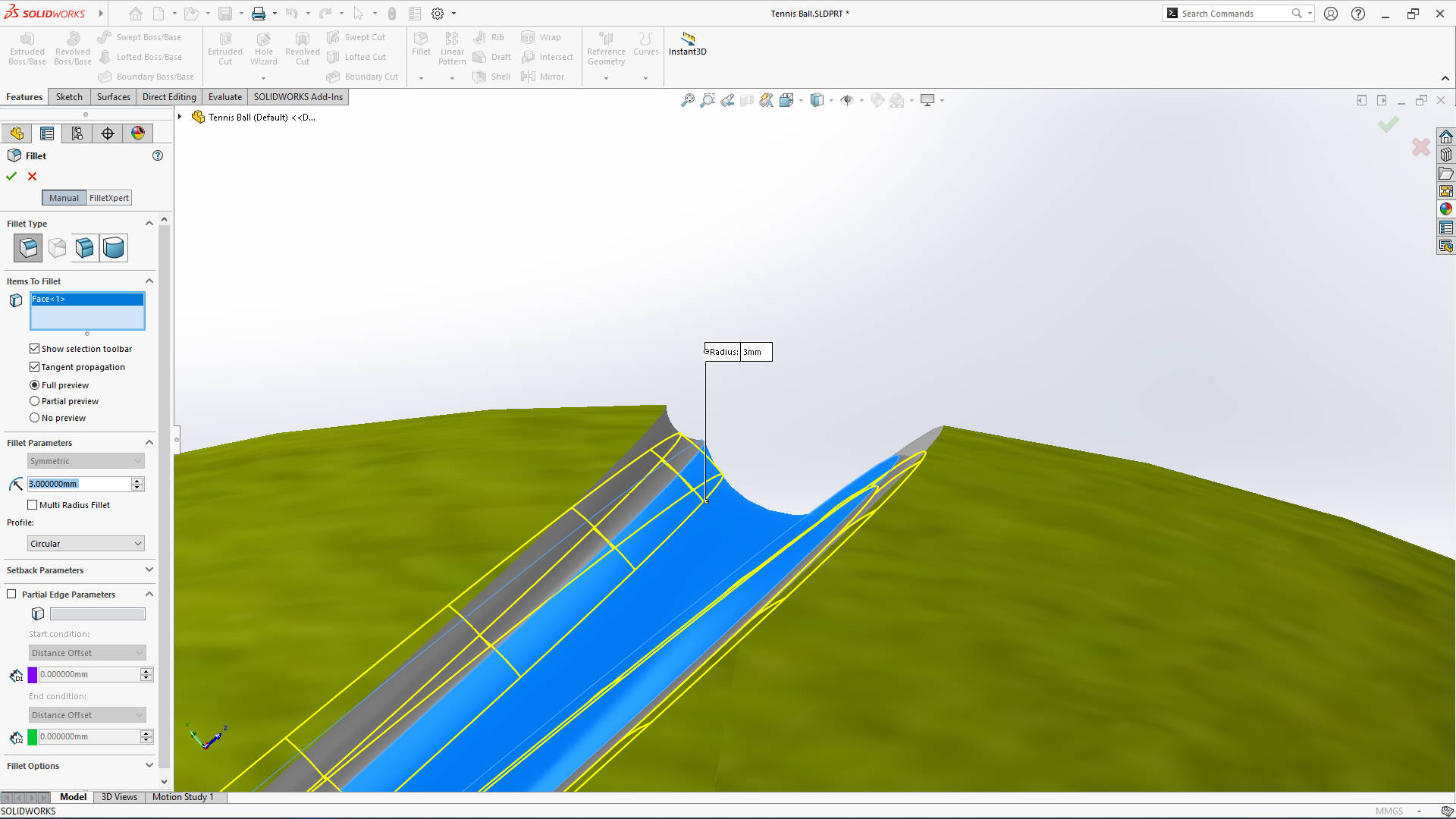Viewport: 1456px width, 819px height.
Task: Select the Face Fillet type icon
Action: coord(85,247)
